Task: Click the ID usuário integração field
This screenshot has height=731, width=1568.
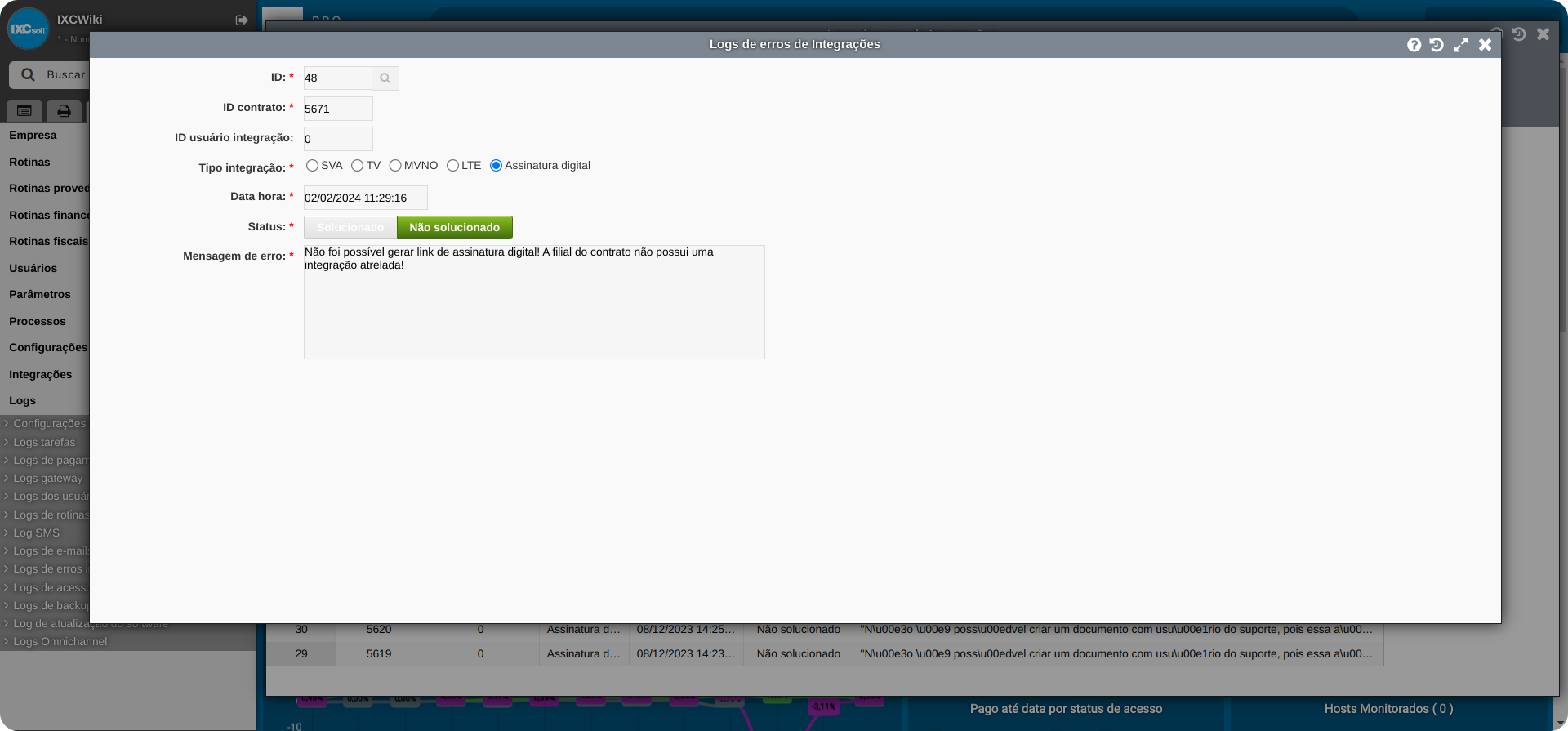Action: pos(338,139)
